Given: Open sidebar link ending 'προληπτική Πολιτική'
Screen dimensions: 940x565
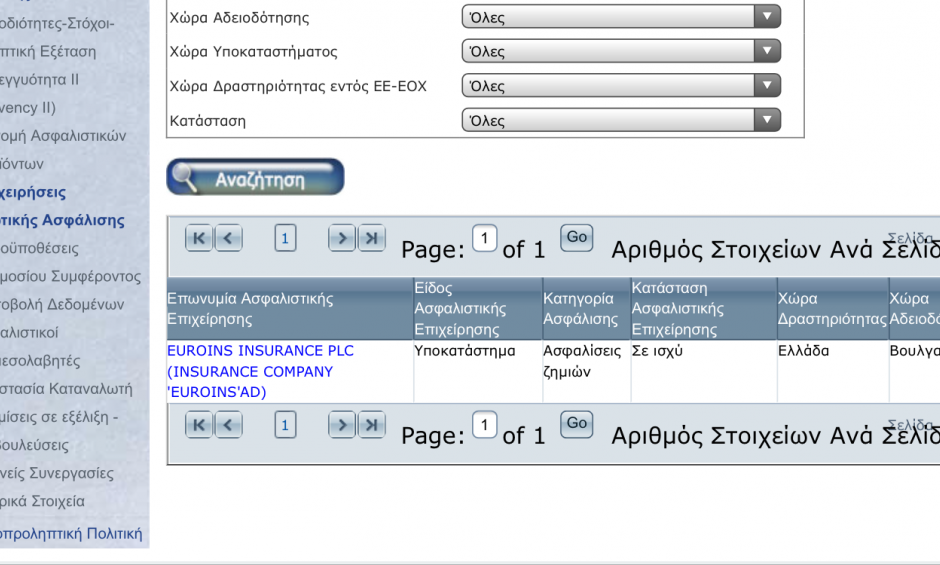Looking at the screenshot, I should [x=71, y=534].
